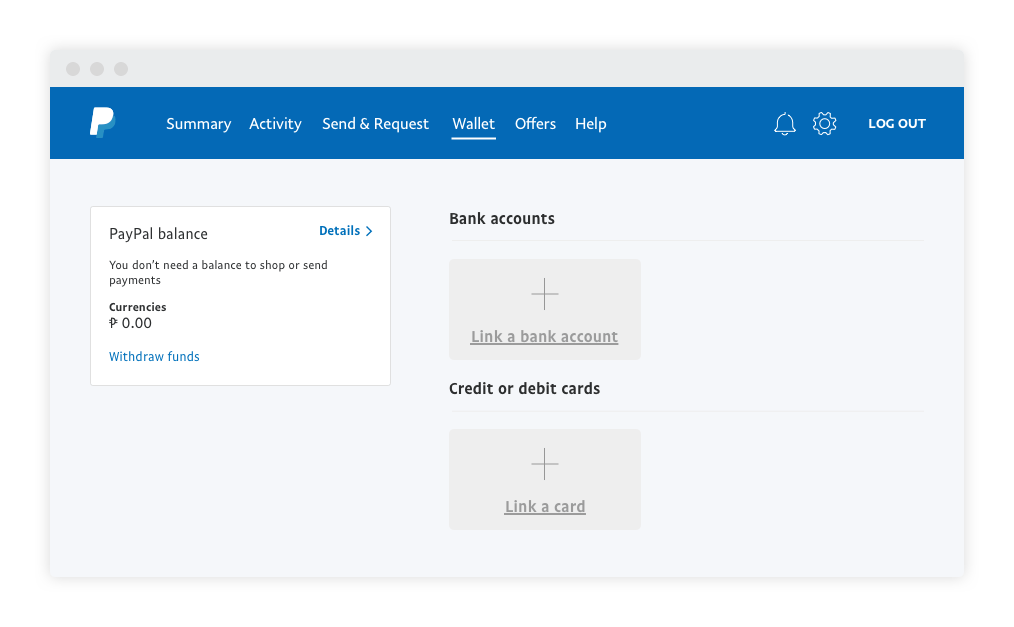Screen dimensions: 1014x627
Task: Click Help in the top navigation
Action: pyautogui.click(x=590, y=124)
